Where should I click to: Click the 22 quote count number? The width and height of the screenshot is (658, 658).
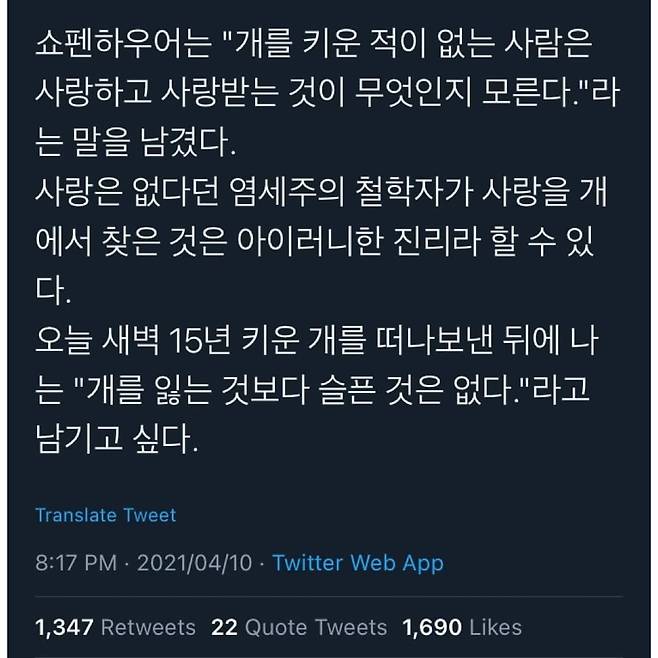[223, 627]
